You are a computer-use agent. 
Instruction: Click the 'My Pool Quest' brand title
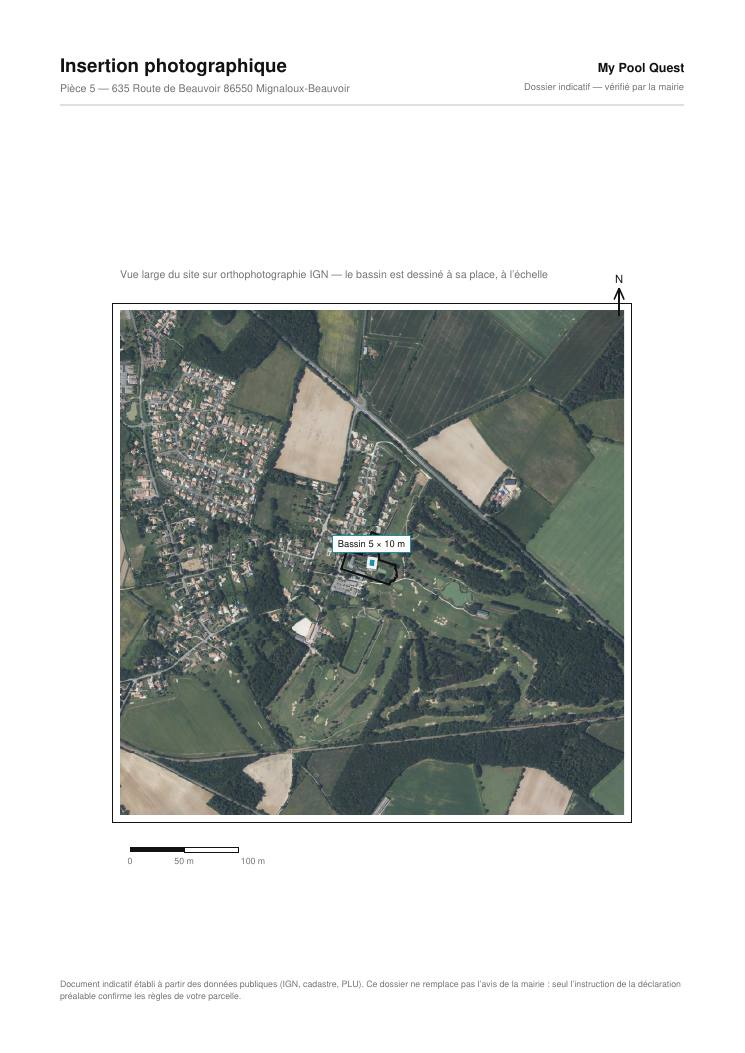click(x=641, y=68)
